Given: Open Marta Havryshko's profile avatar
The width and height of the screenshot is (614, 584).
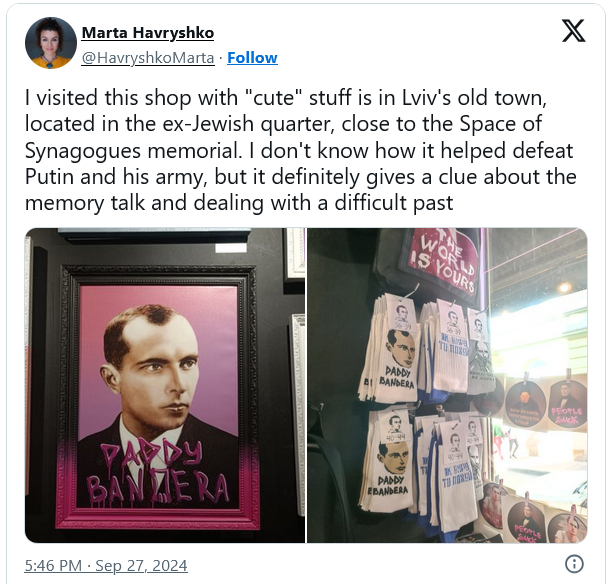Looking at the screenshot, I should 51,43.
